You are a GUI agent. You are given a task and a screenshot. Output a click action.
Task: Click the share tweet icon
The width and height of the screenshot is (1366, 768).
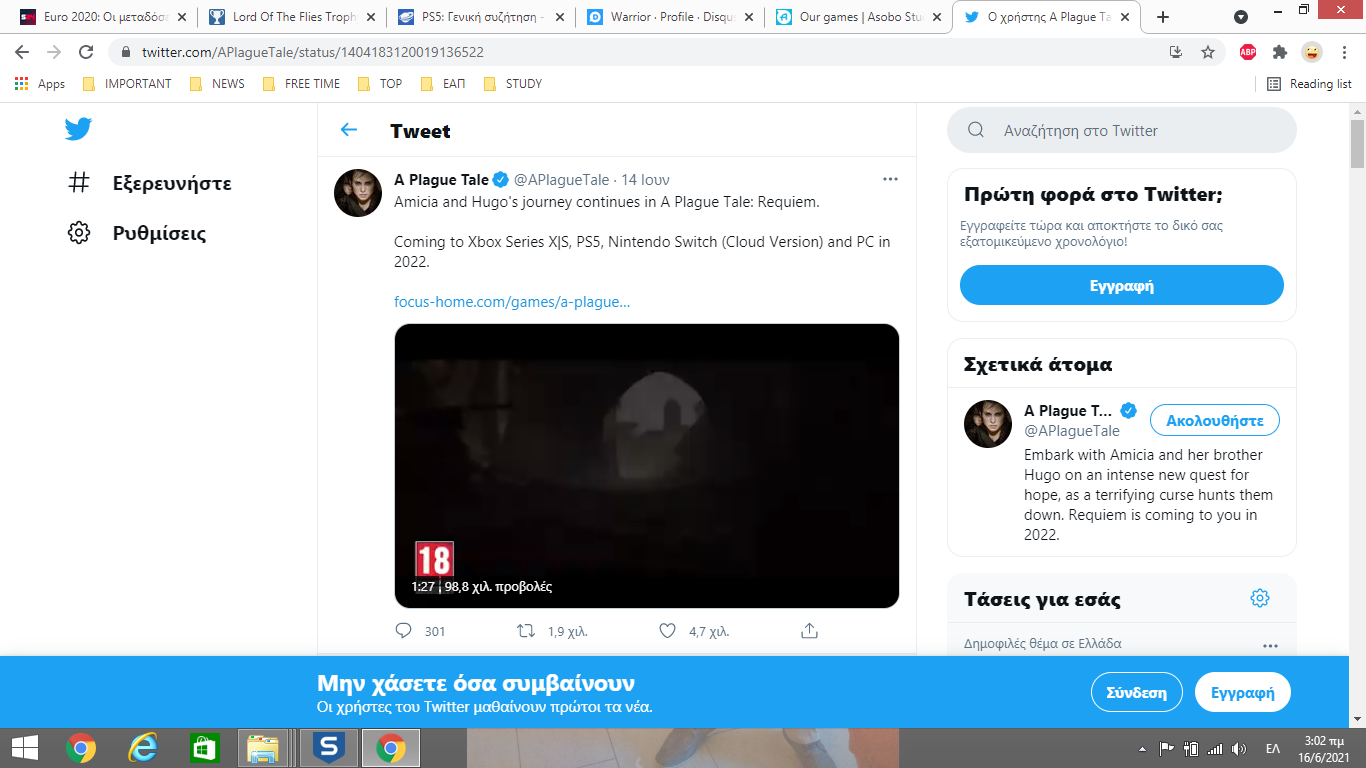tap(810, 631)
